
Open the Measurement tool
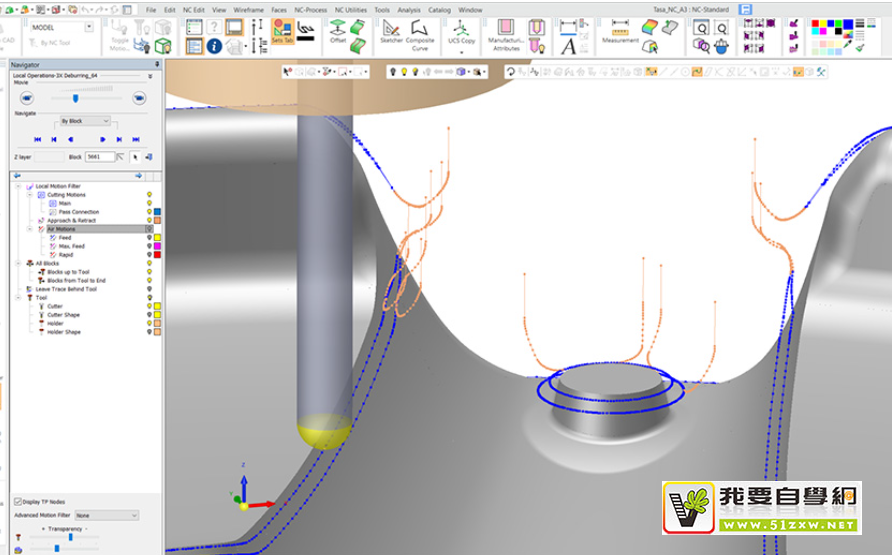click(x=620, y=27)
